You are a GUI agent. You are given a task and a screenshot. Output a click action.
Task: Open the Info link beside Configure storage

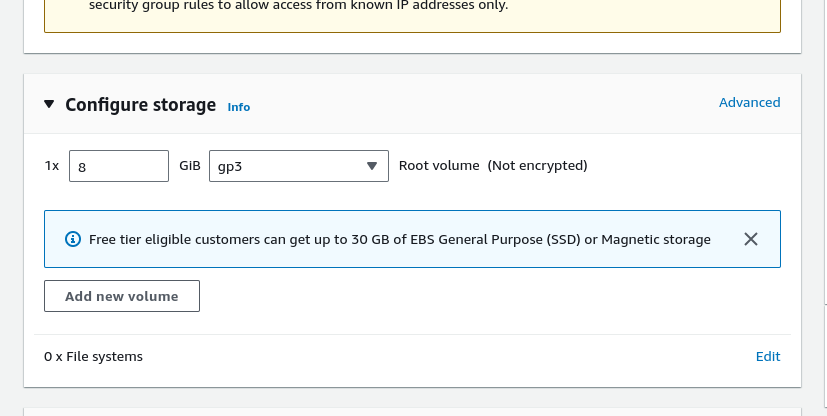click(239, 107)
